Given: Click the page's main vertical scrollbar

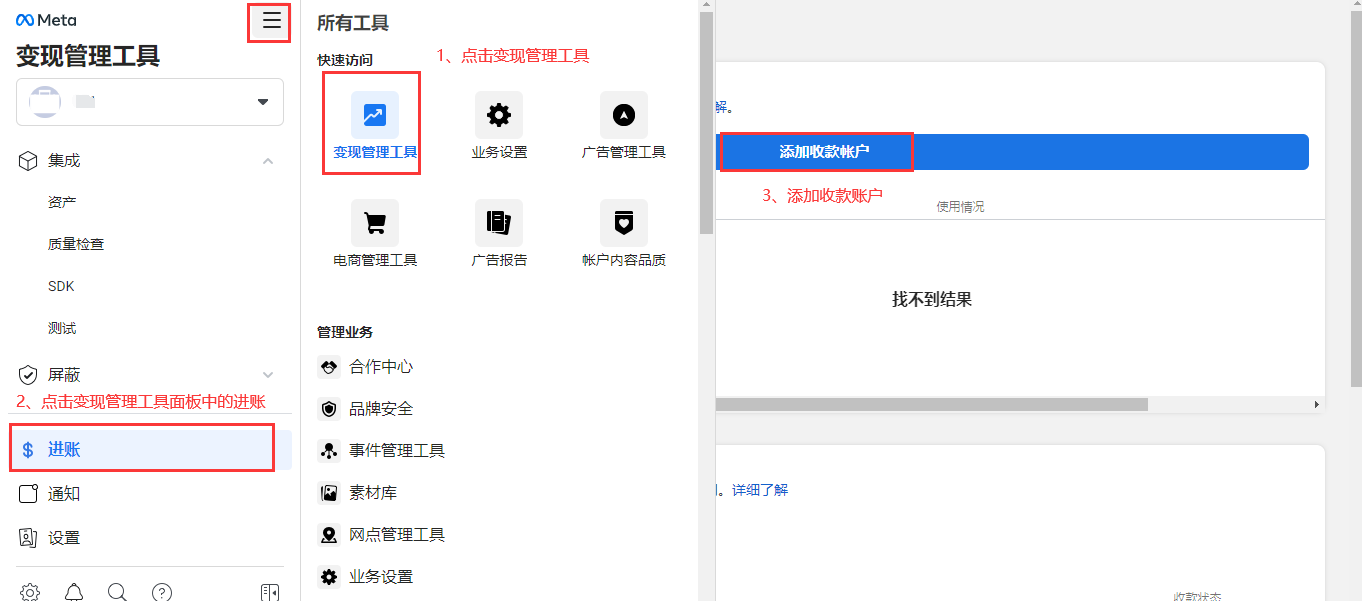Looking at the screenshot, I should [x=1356, y=200].
